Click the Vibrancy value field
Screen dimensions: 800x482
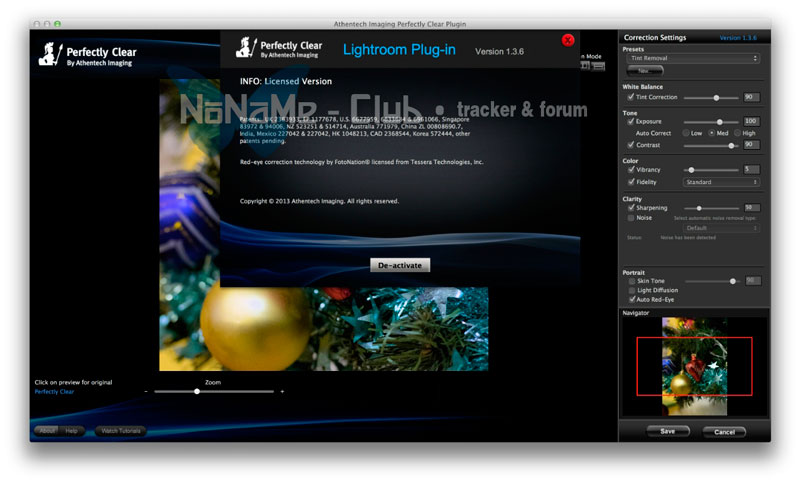(752, 169)
